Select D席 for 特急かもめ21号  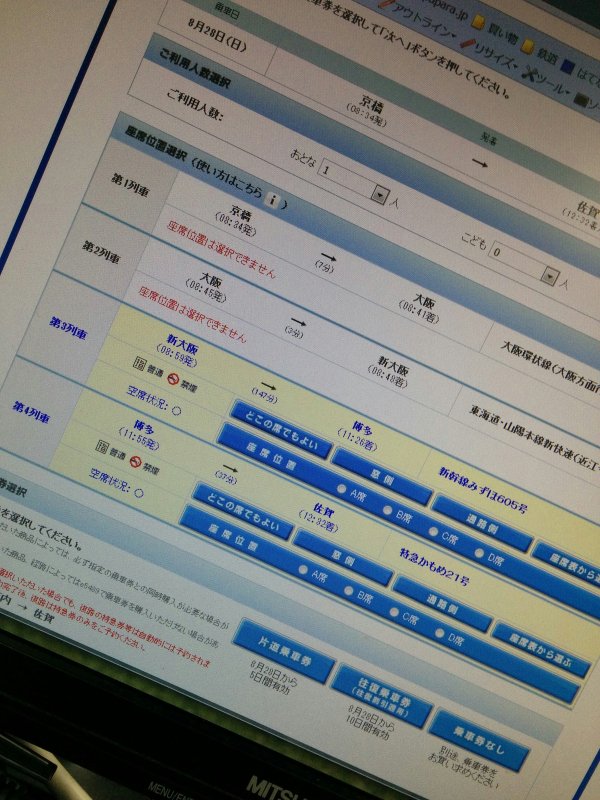coord(440,633)
